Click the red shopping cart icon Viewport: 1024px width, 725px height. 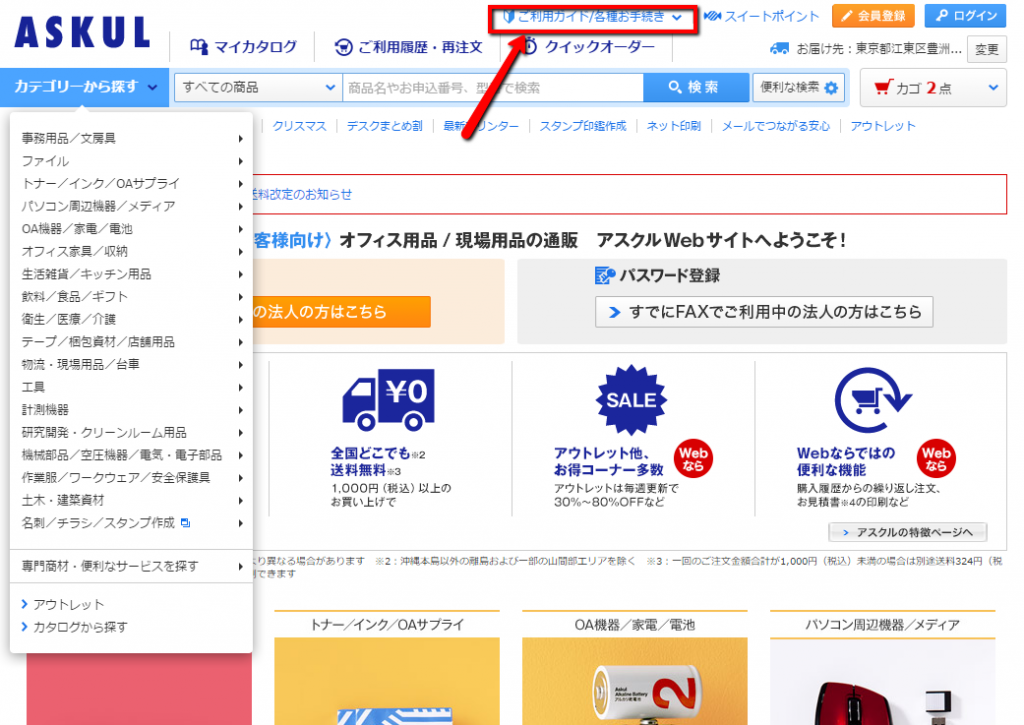[883, 87]
